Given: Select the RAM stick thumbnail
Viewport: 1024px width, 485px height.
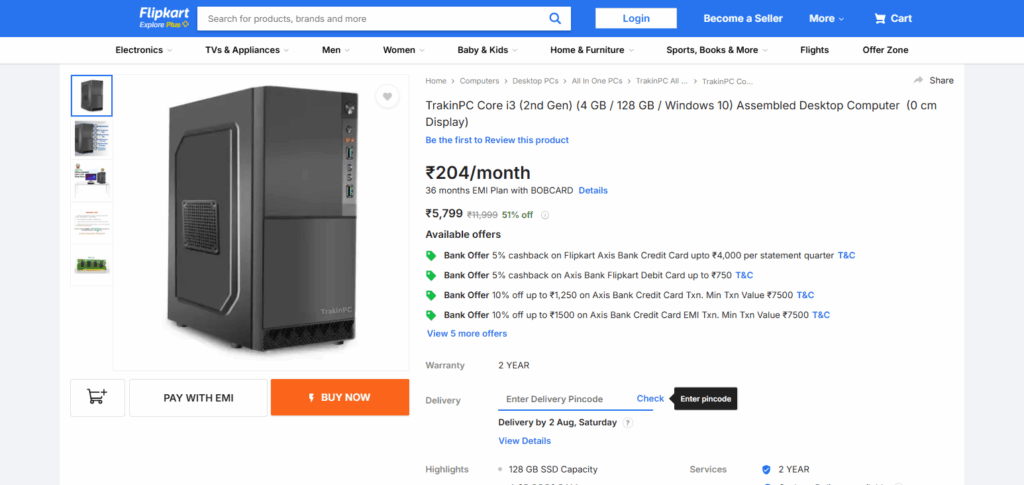Looking at the screenshot, I should pos(91,265).
